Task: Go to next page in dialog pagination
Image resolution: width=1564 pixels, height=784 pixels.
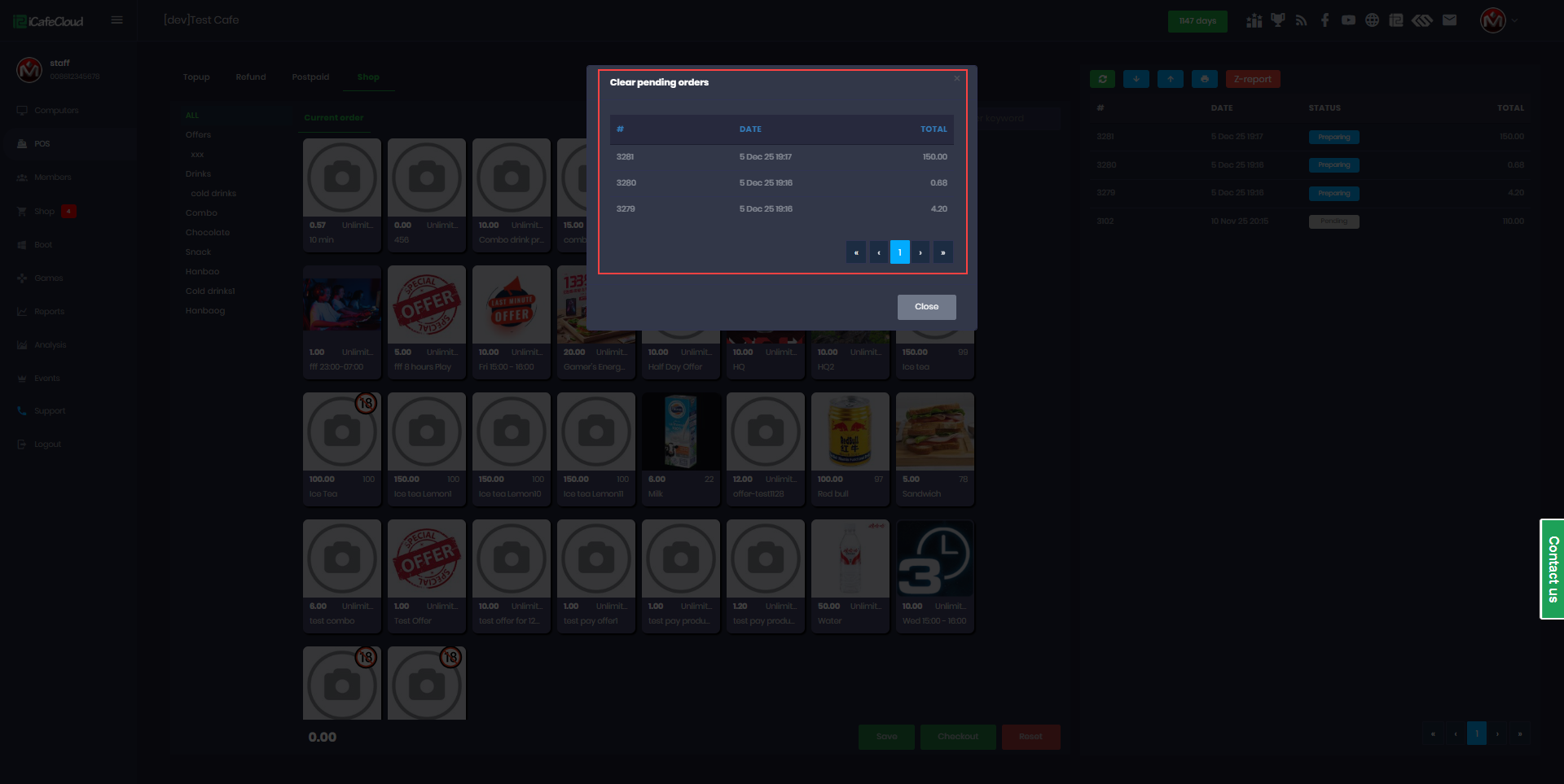Action: point(920,252)
